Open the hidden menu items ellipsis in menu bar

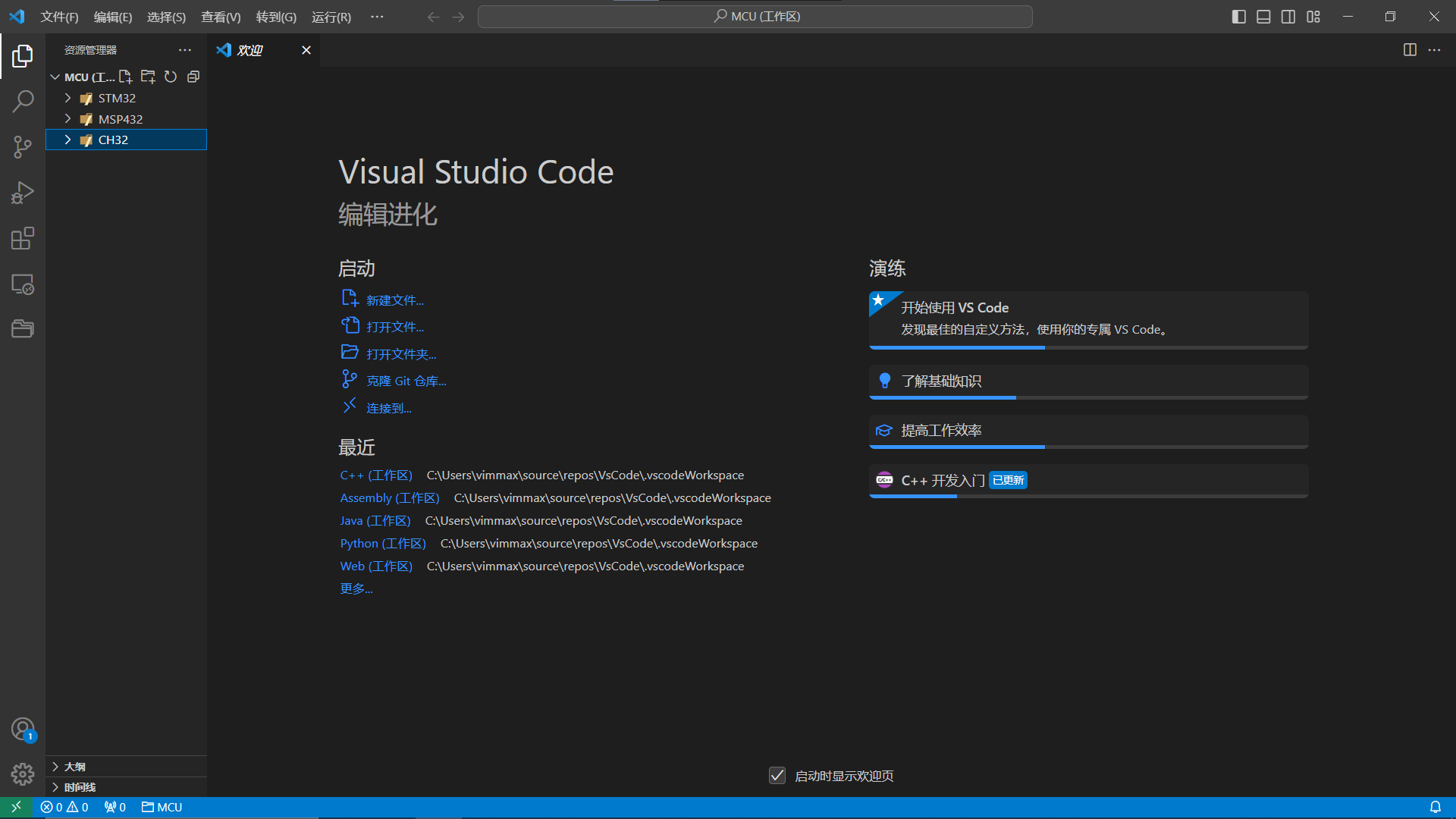(x=377, y=17)
